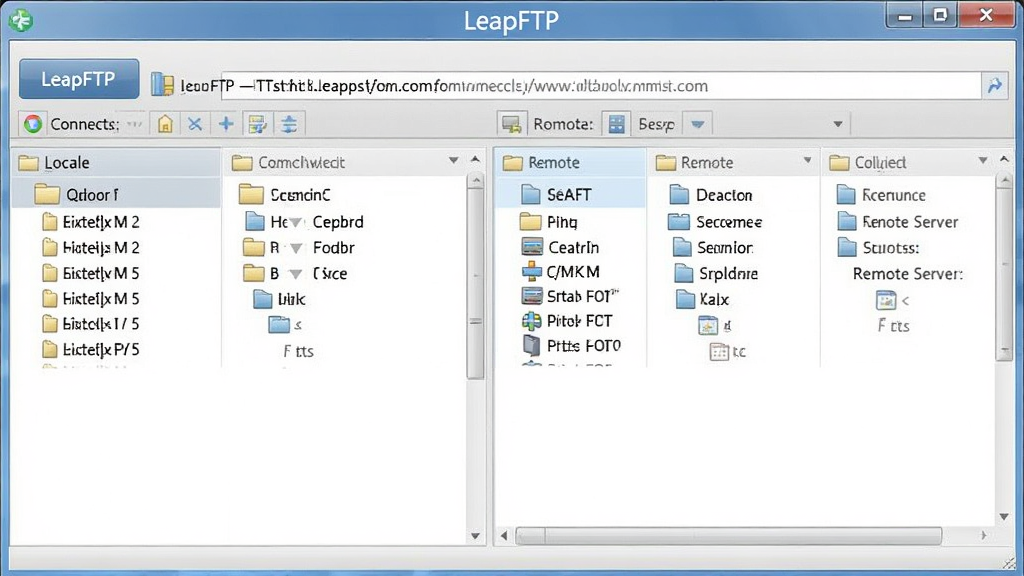Click the Pitok FCT icon

pos(532,321)
